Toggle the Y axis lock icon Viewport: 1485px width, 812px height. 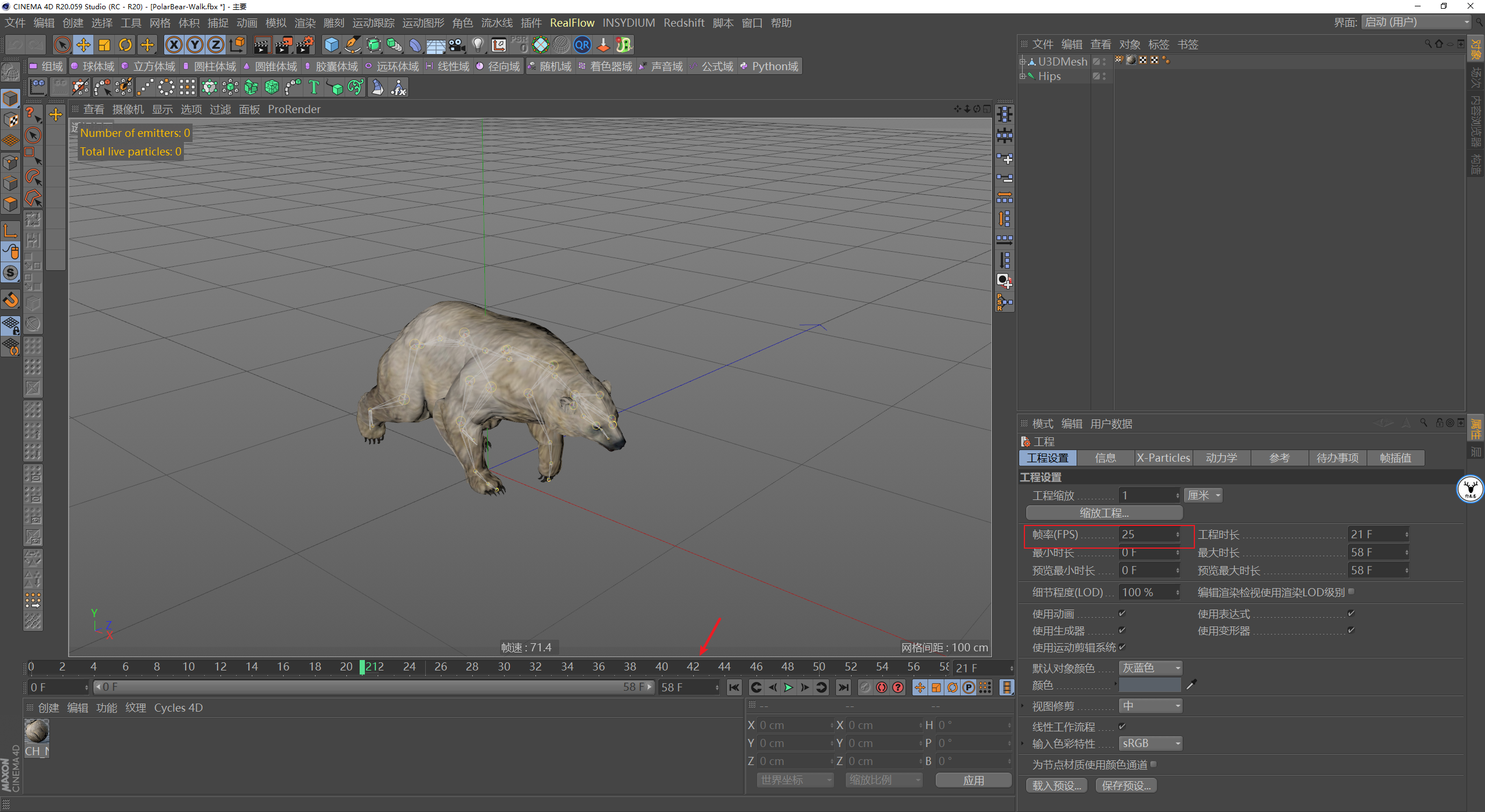[x=195, y=45]
